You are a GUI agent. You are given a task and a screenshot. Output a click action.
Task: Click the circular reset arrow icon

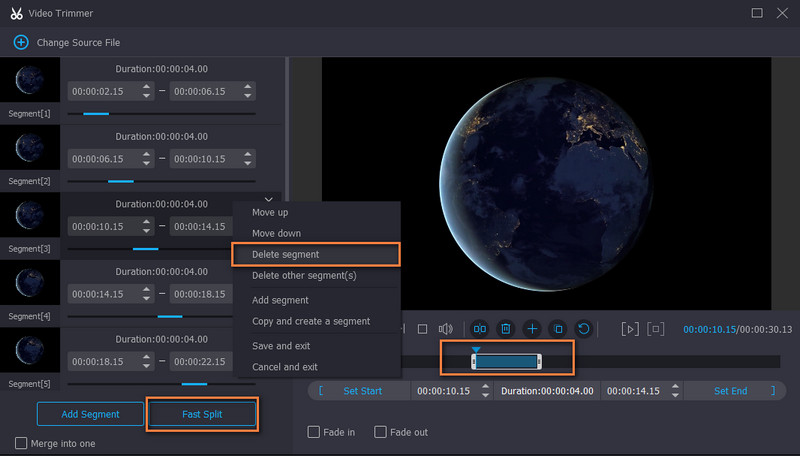(x=584, y=328)
